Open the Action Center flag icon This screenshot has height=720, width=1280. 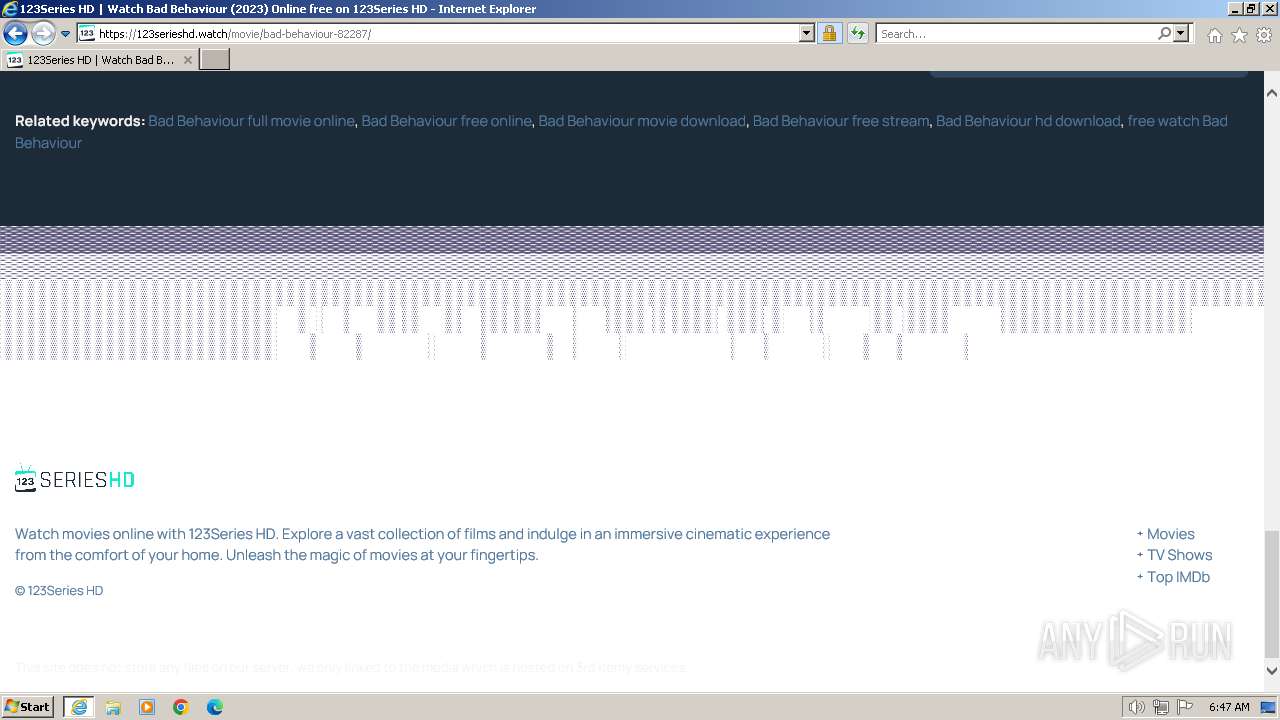click(1185, 707)
